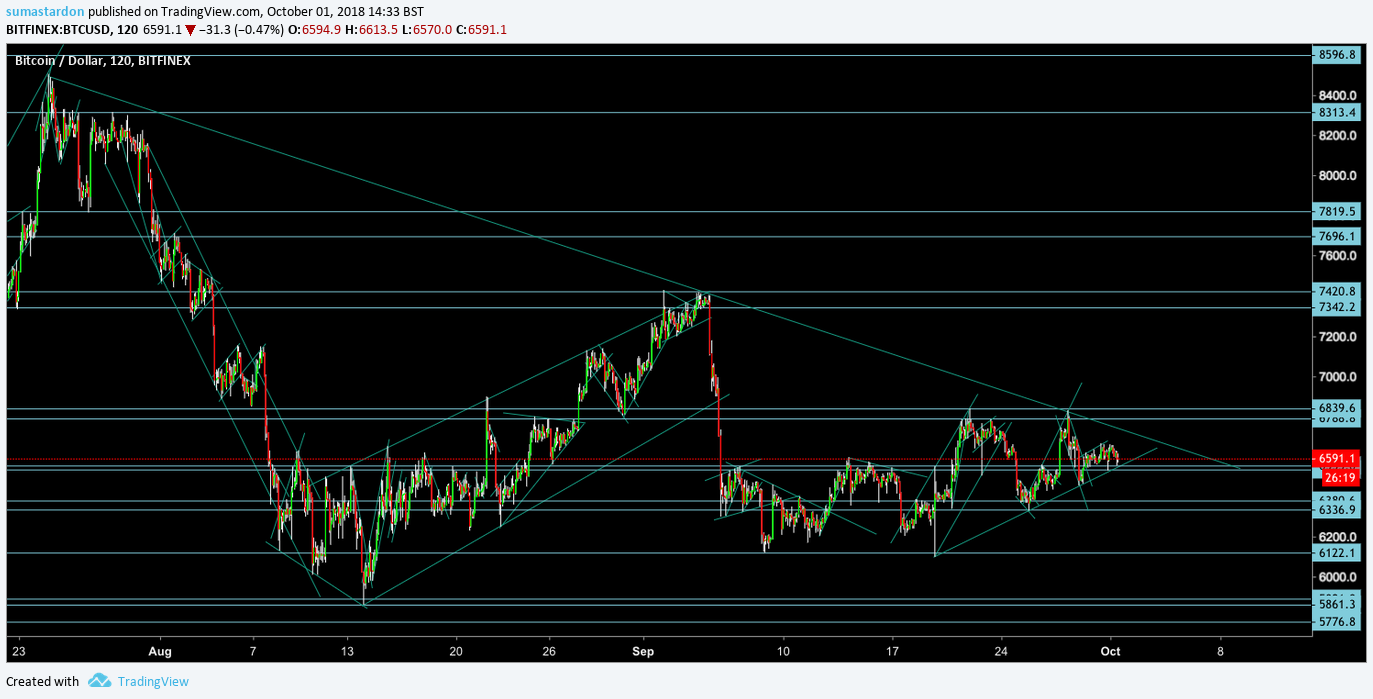This screenshot has width=1373, height=699.
Task: Click the 6839.6 price level label
Action: click(x=1337, y=408)
